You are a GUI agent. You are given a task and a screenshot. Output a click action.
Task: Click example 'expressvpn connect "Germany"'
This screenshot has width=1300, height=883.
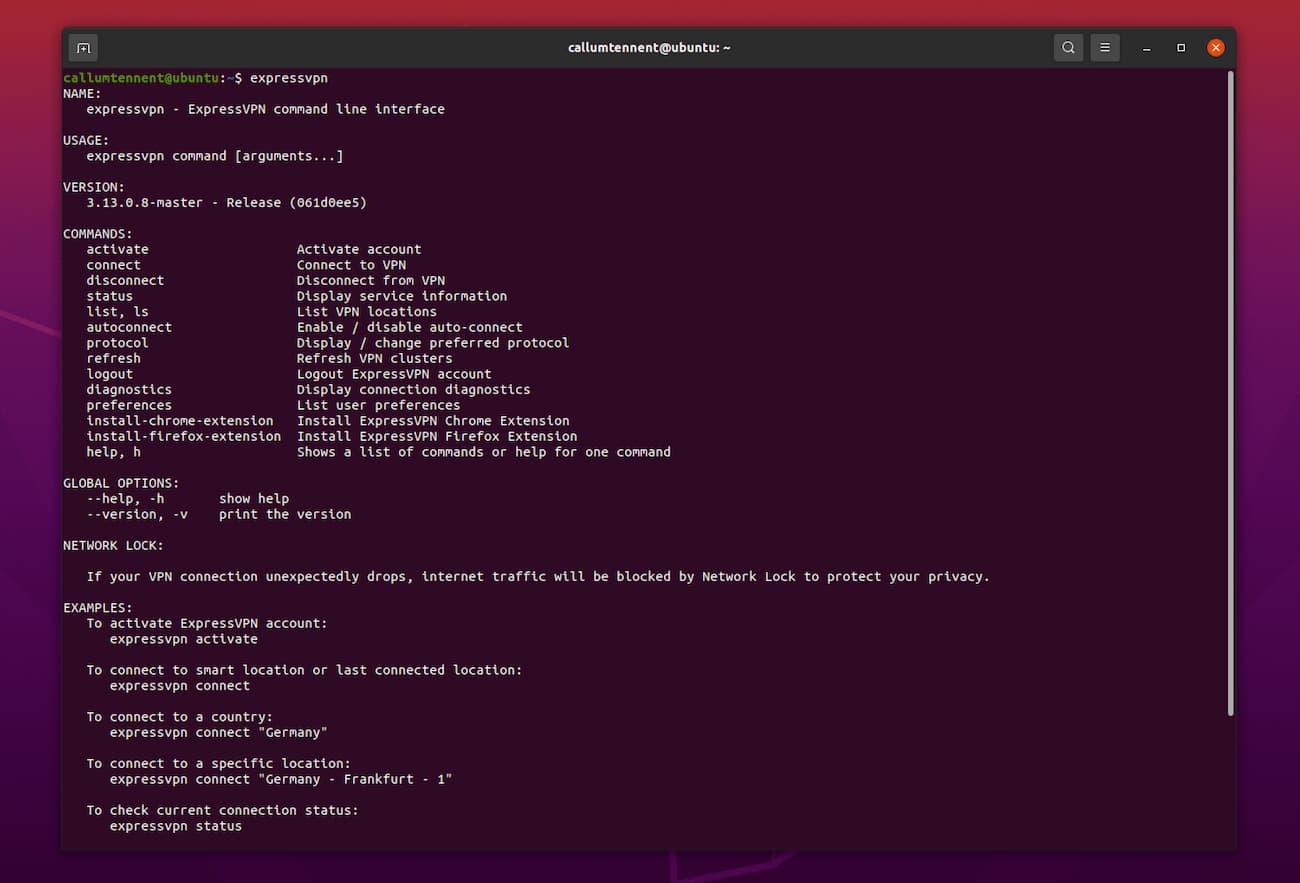(219, 732)
